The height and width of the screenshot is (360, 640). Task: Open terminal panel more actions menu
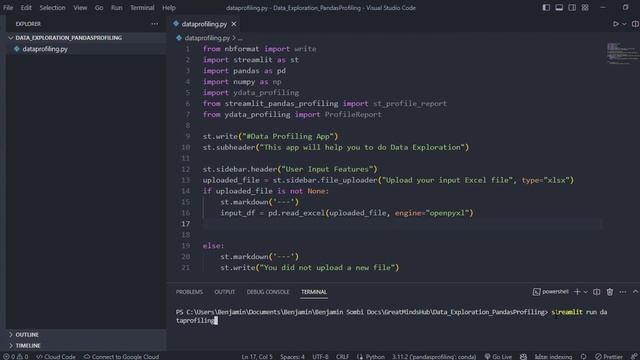click(622, 291)
